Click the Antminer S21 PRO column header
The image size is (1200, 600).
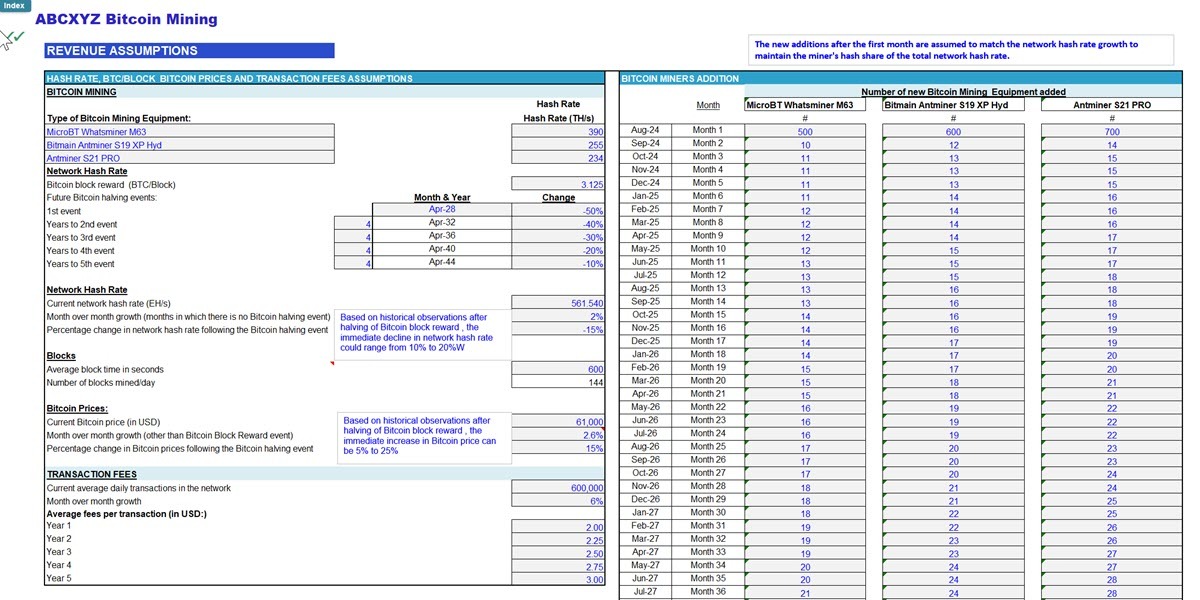(x=1111, y=104)
